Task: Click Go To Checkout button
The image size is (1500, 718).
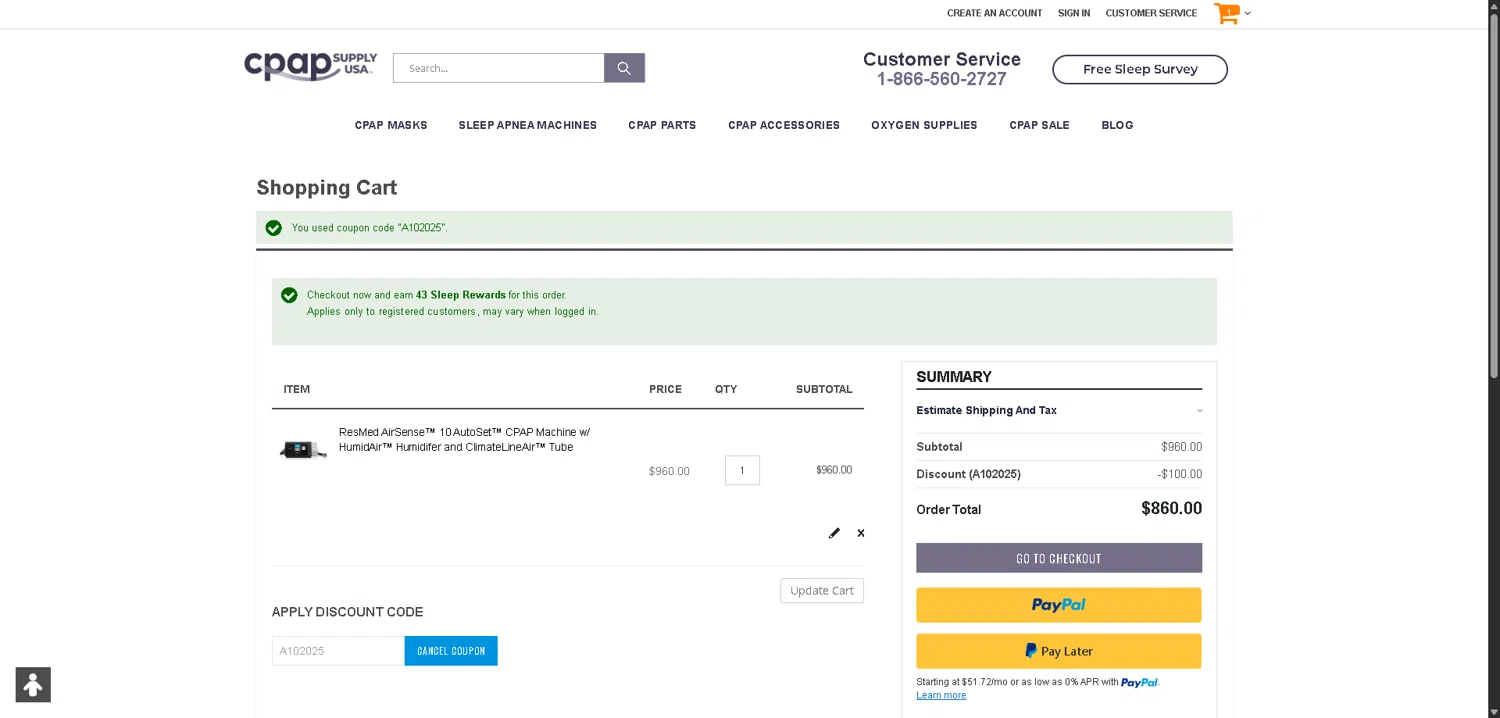Action: (1059, 558)
